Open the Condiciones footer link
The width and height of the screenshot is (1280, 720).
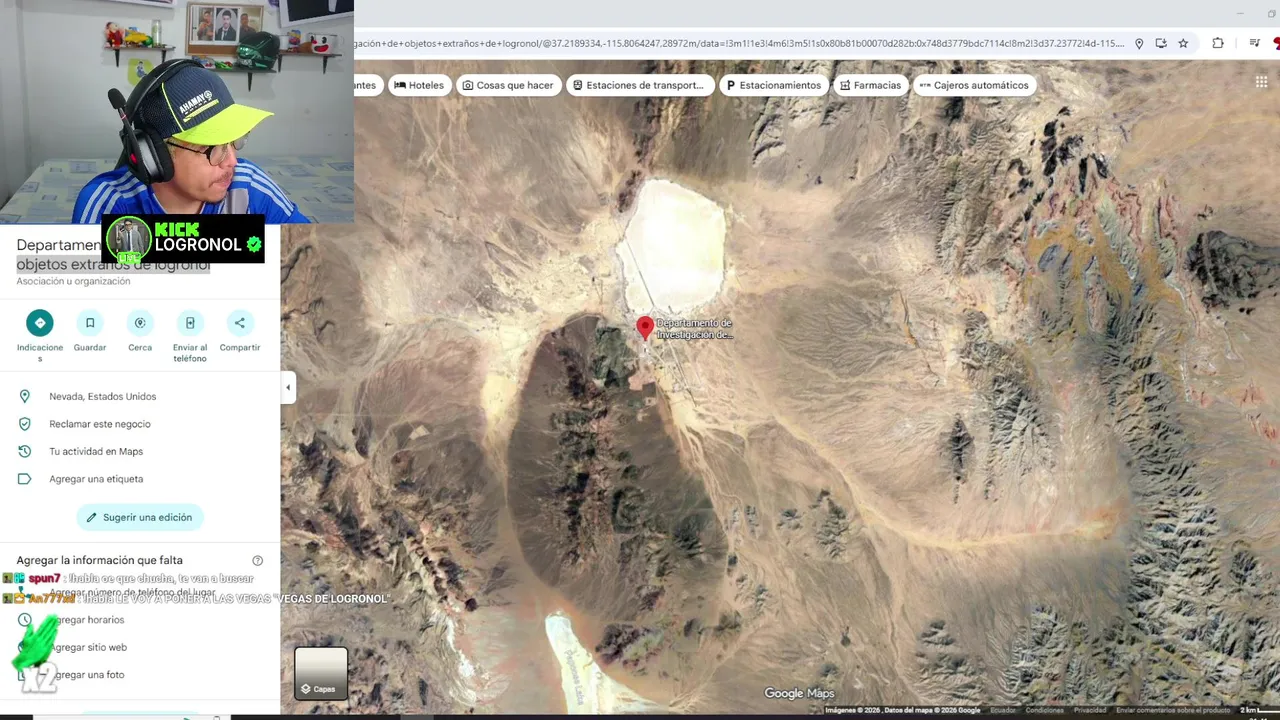tap(1045, 710)
